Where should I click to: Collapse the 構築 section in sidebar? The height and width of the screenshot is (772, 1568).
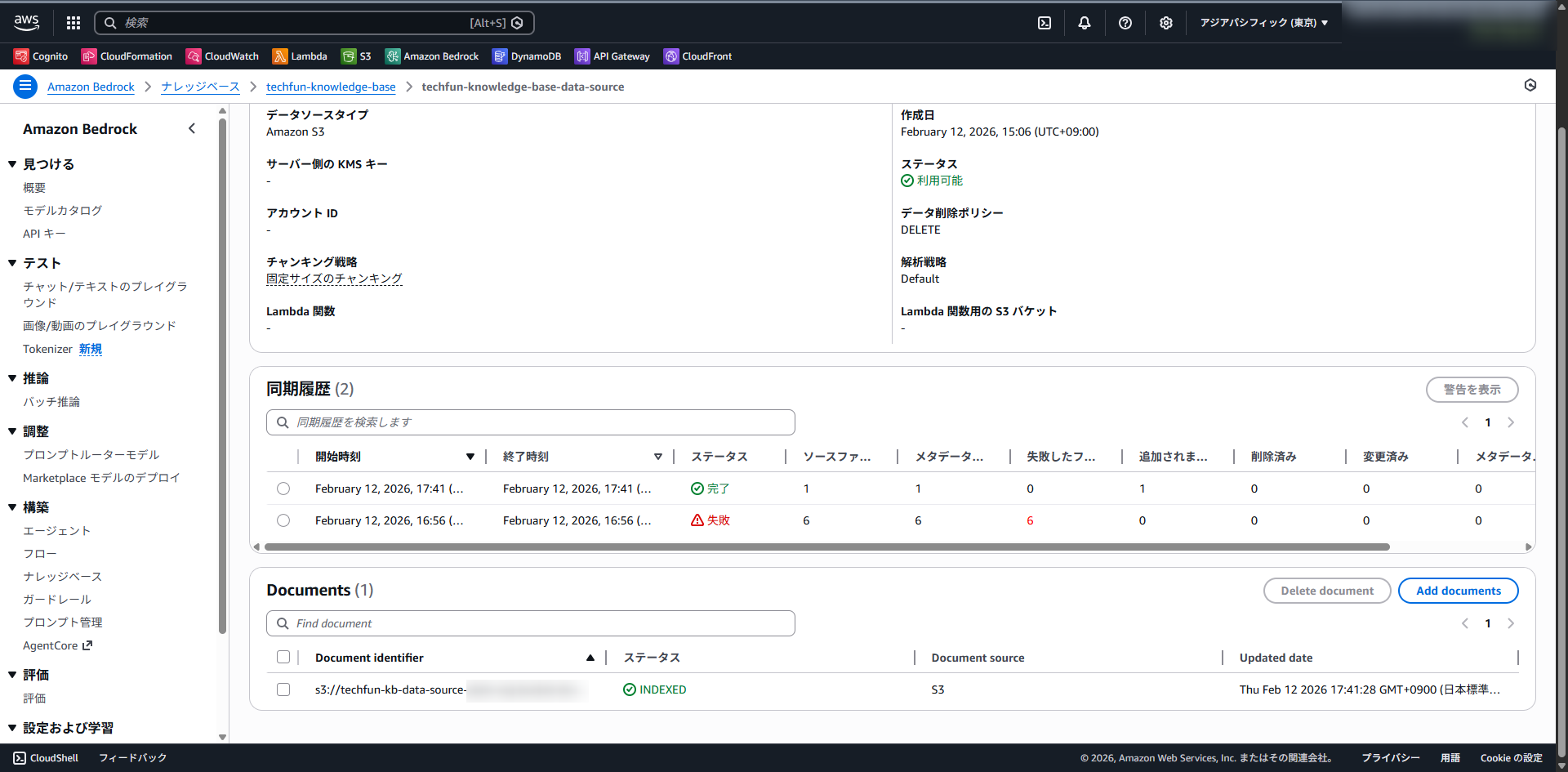coord(12,507)
